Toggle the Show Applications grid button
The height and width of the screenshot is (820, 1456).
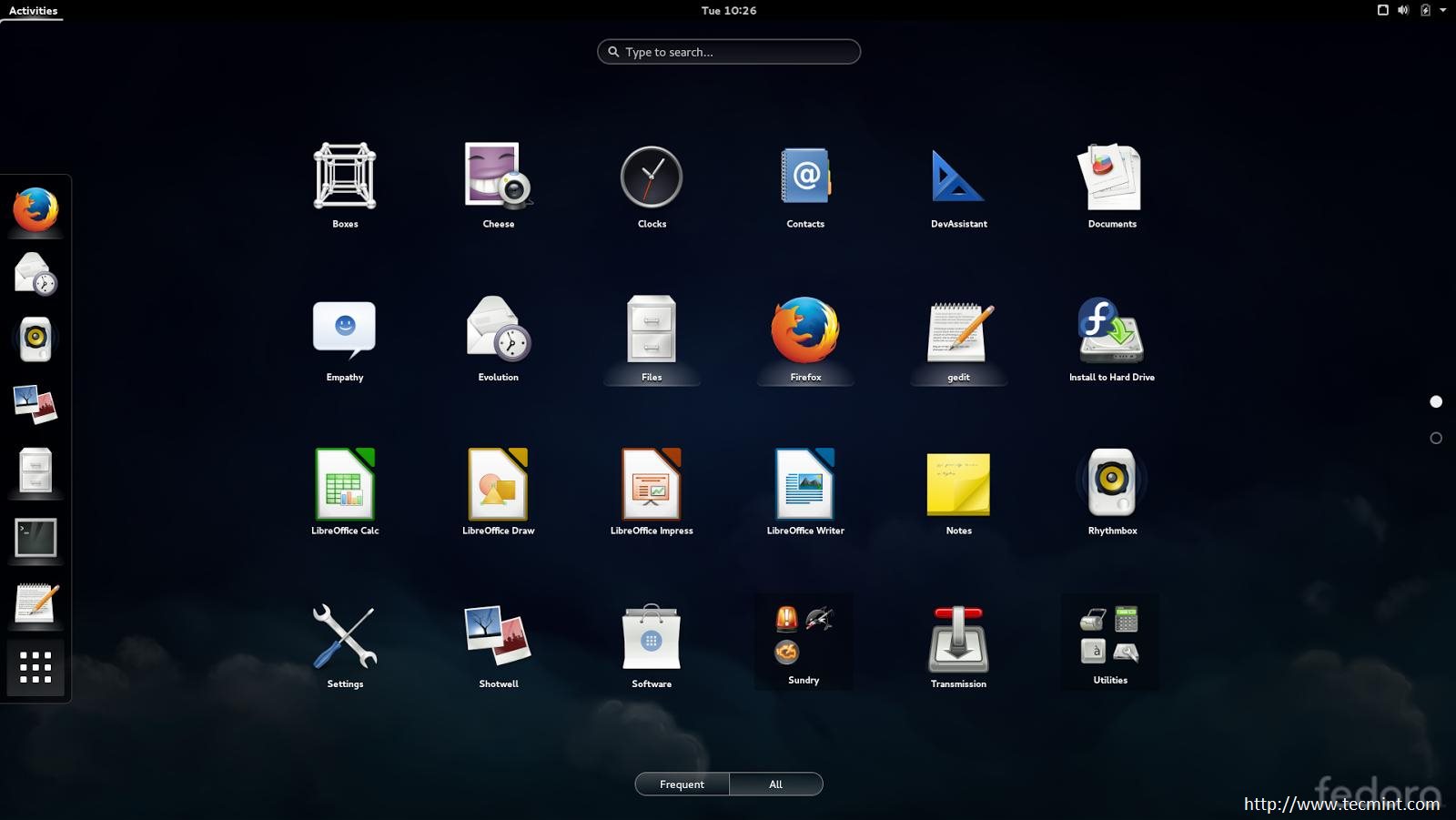pyautogui.click(x=35, y=667)
